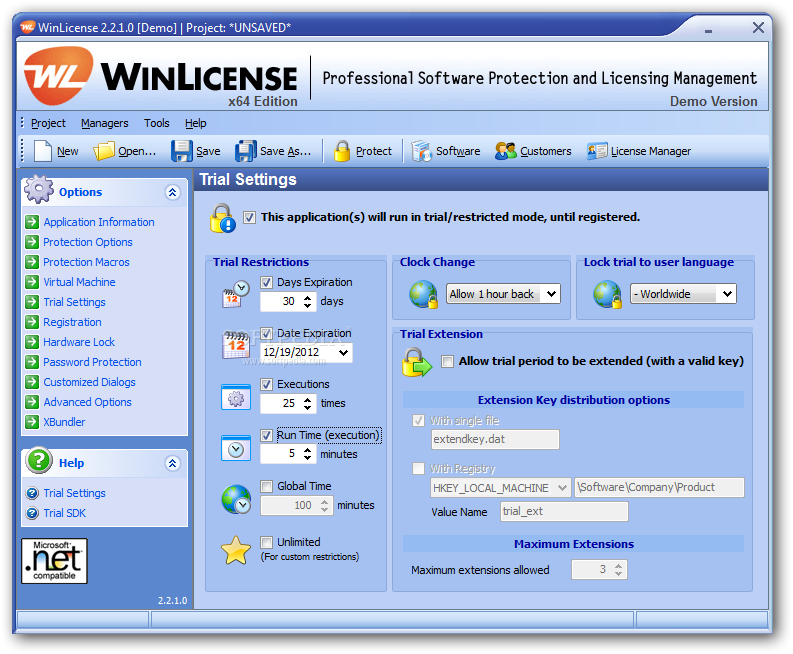Click green arrow icon beside Hardware Lock
This screenshot has height=654, width=793.
(32, 342)
